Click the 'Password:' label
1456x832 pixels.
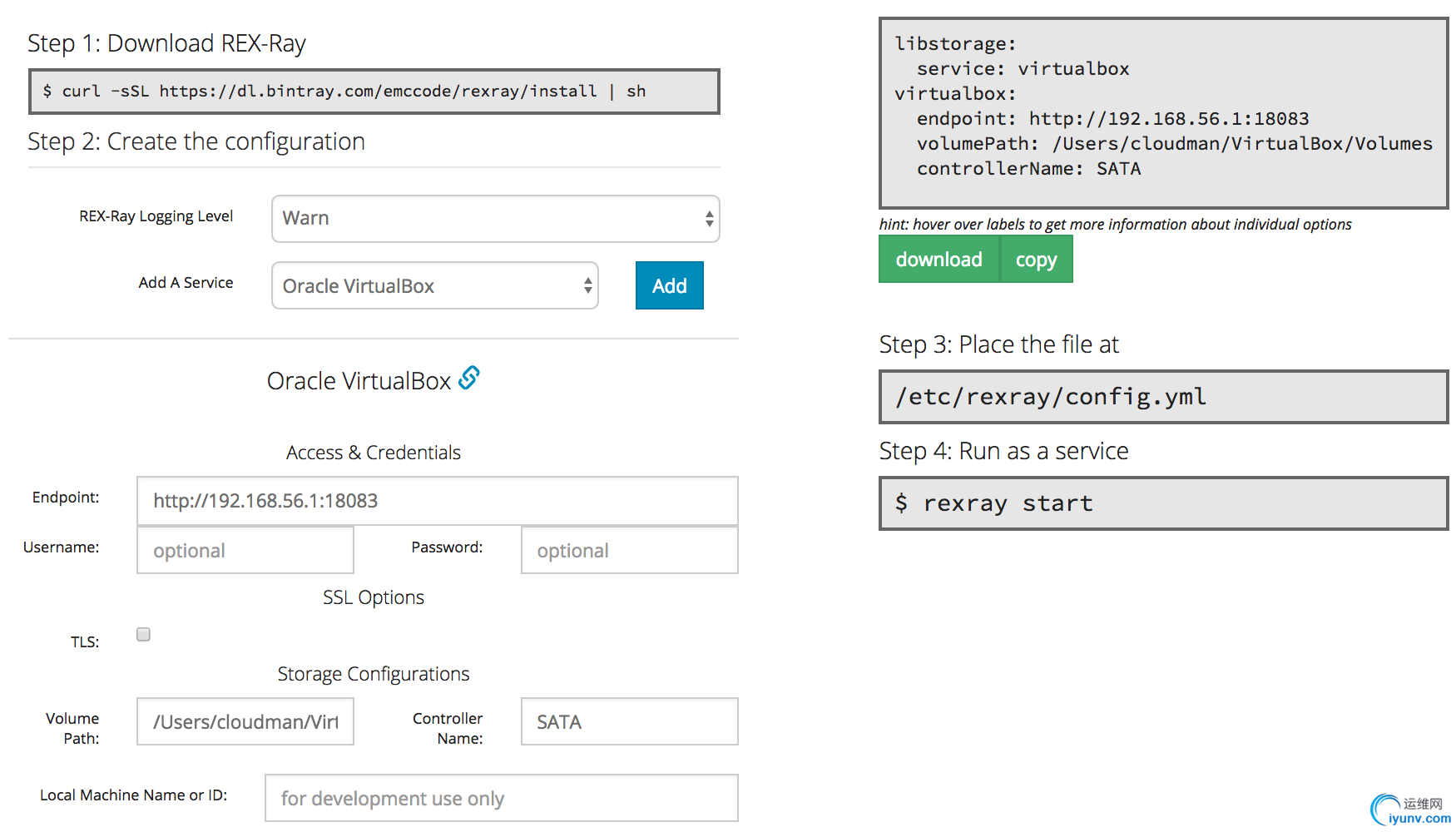[447, 547]
